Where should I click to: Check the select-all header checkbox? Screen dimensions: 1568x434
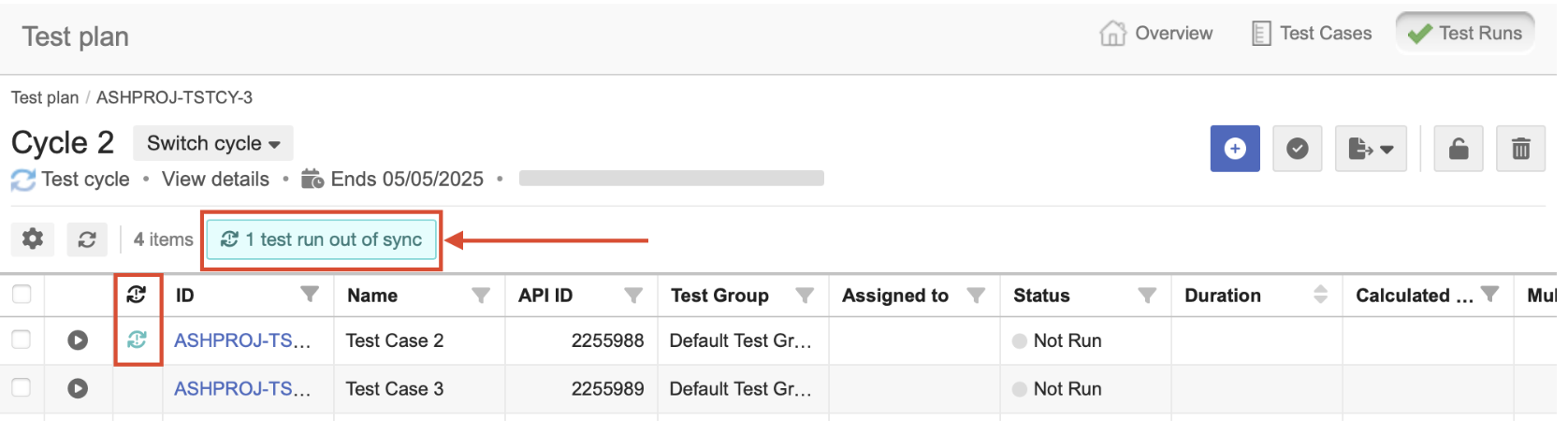coord(22,295)
